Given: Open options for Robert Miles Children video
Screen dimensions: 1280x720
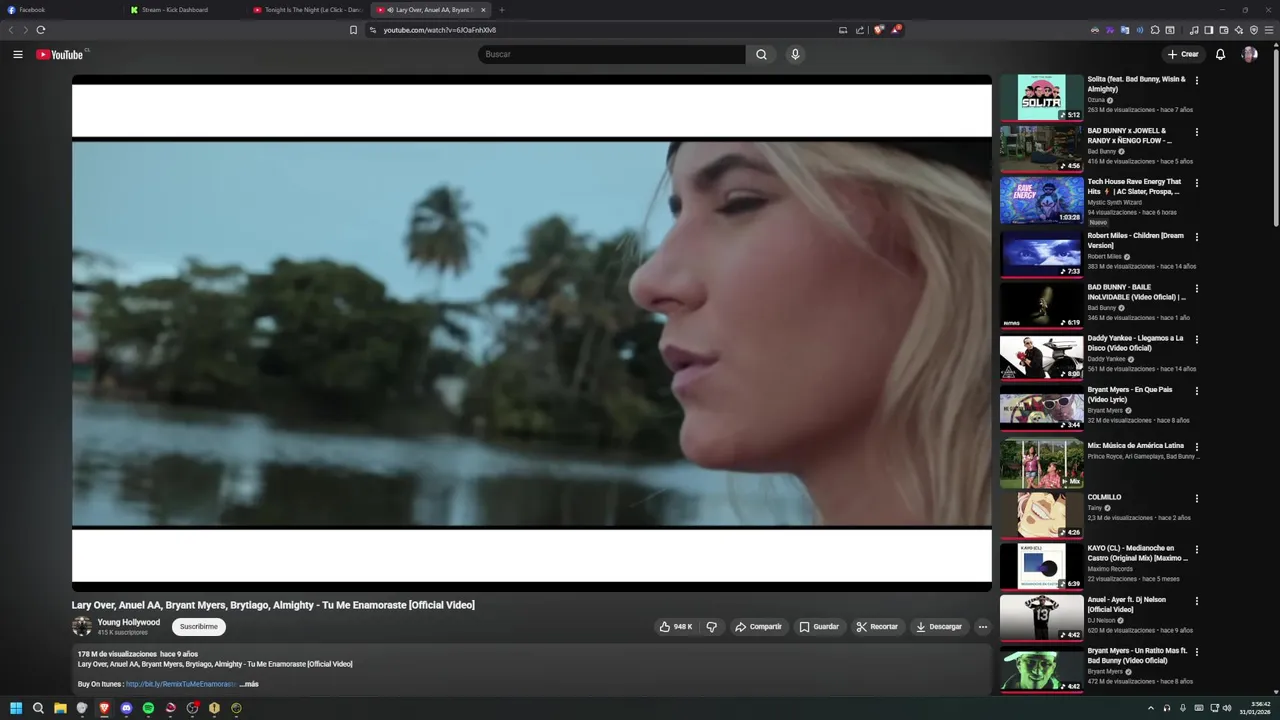Looking at the screenshot, I should 1197,237.
